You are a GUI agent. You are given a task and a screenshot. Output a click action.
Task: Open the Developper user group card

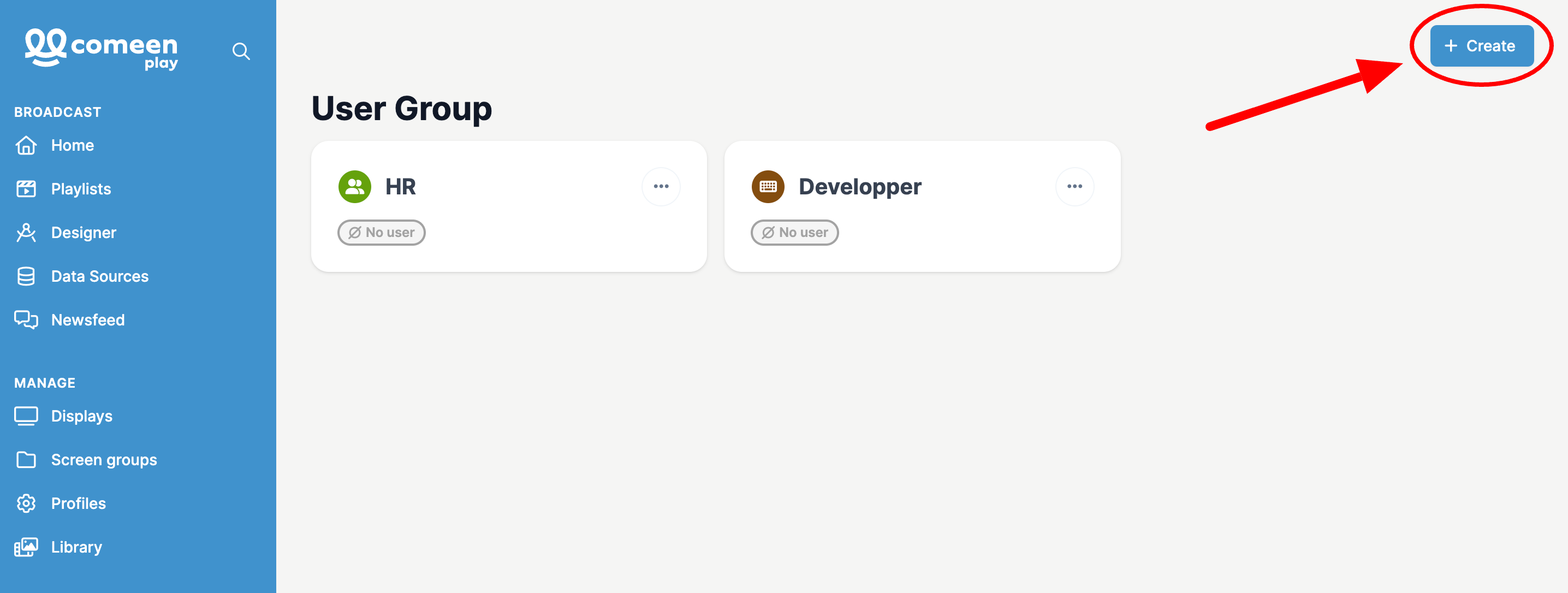(922, 206)
